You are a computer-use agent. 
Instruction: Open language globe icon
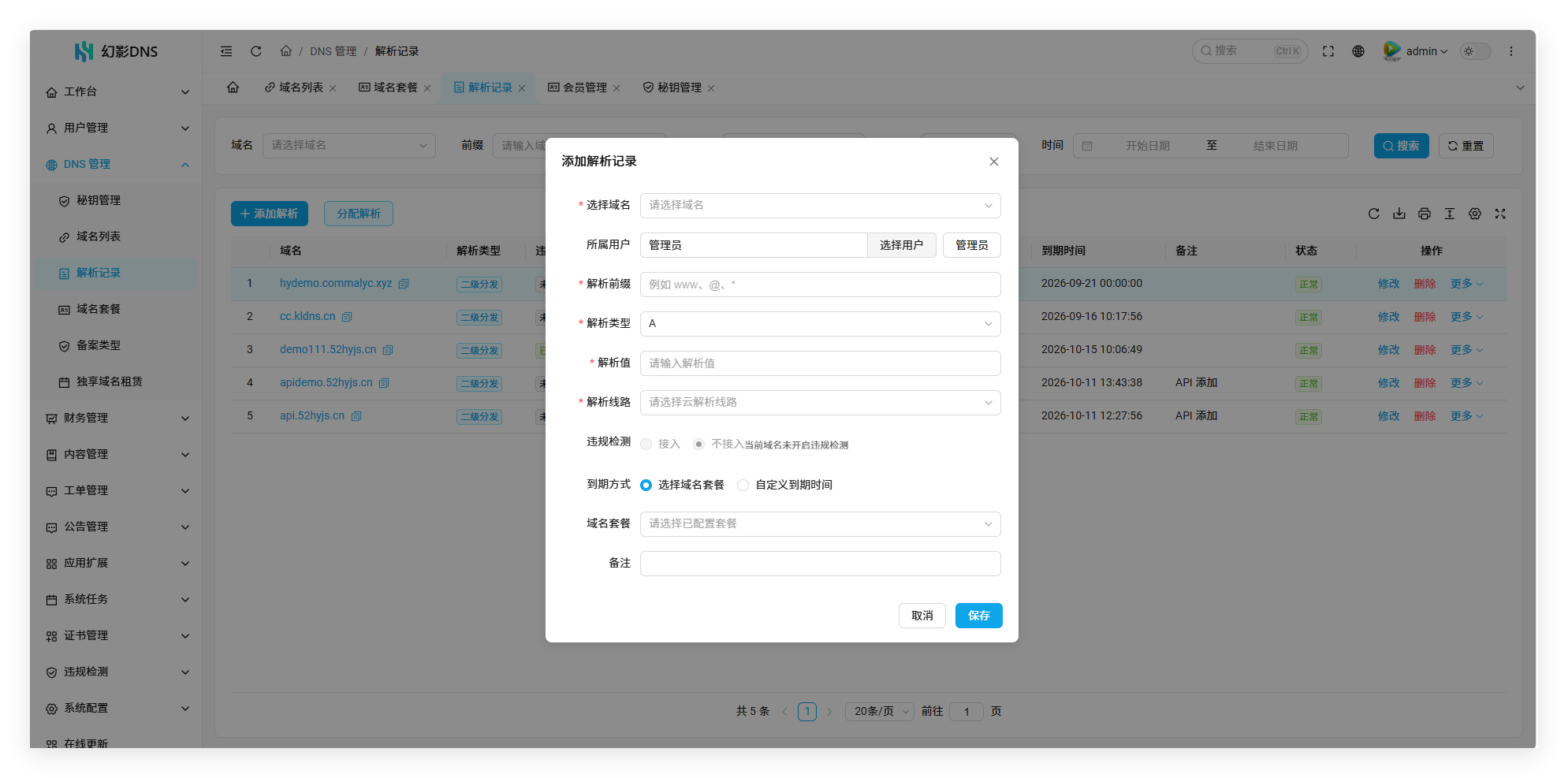tap(1358, 51)
